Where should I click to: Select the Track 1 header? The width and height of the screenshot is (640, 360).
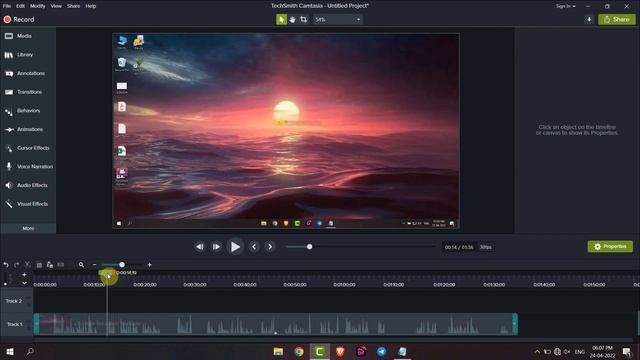click(16, 324)
